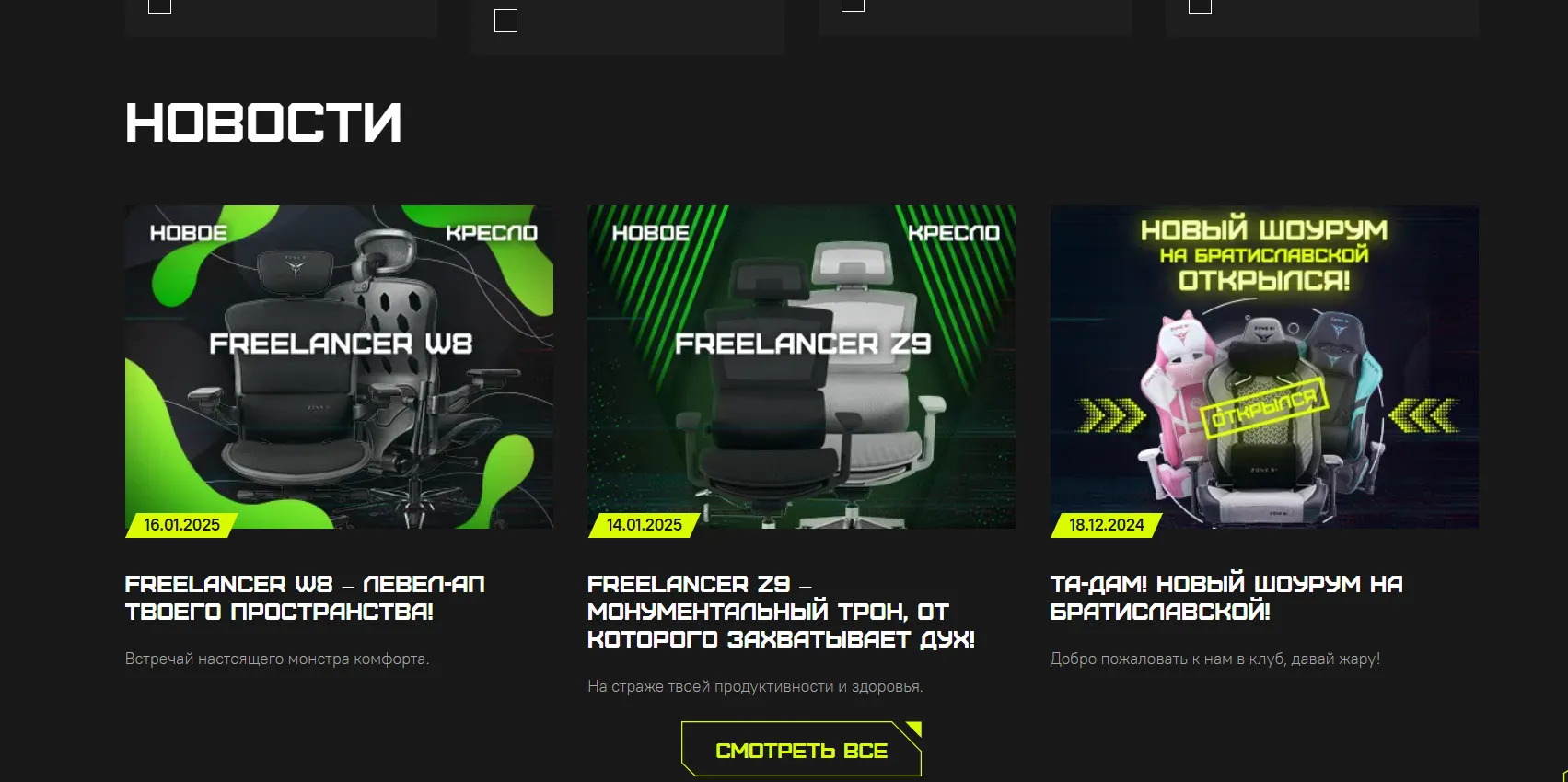This screenshot has height=782, width=1568.
Task: Click the right-pointing yellow chevrons on showroom banner
Action: pos(1111,415)
